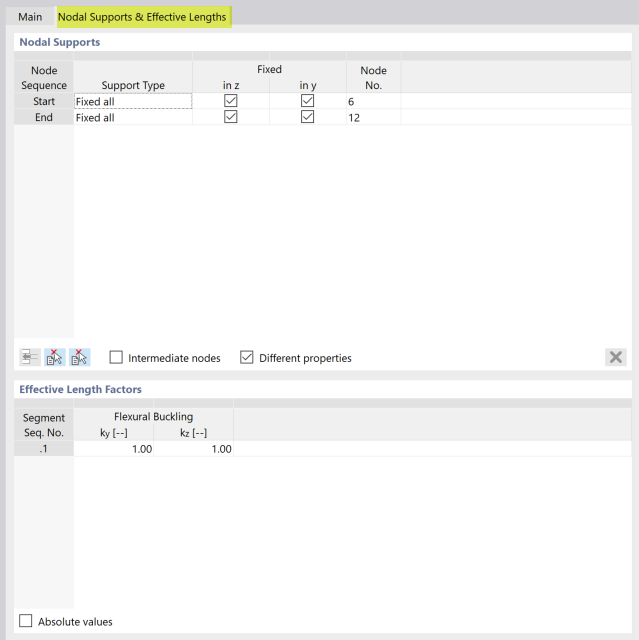Click the Node Sequence column header

coord(44,78)
